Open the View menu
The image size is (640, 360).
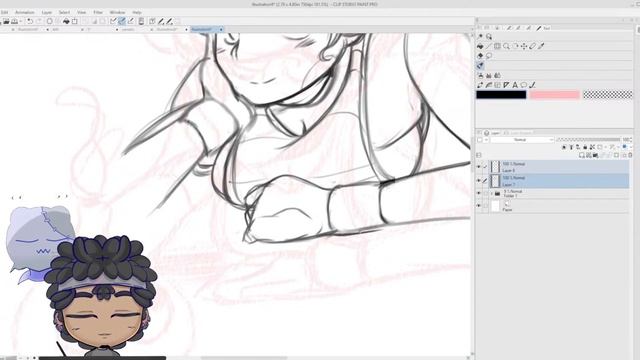(x=82, y=13)
